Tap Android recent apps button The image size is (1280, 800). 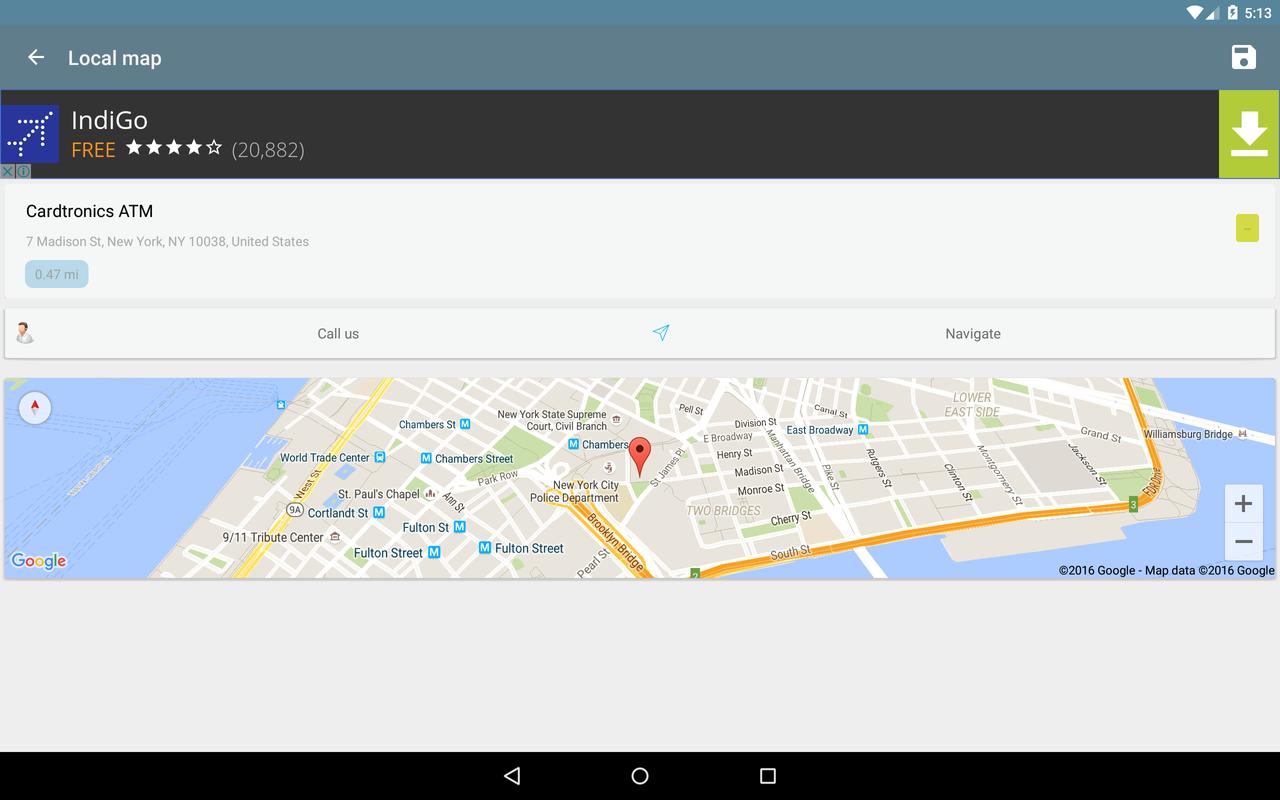point(768,776)
